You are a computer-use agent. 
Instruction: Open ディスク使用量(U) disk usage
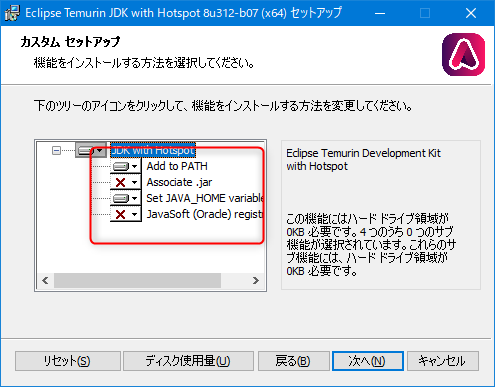188,361
